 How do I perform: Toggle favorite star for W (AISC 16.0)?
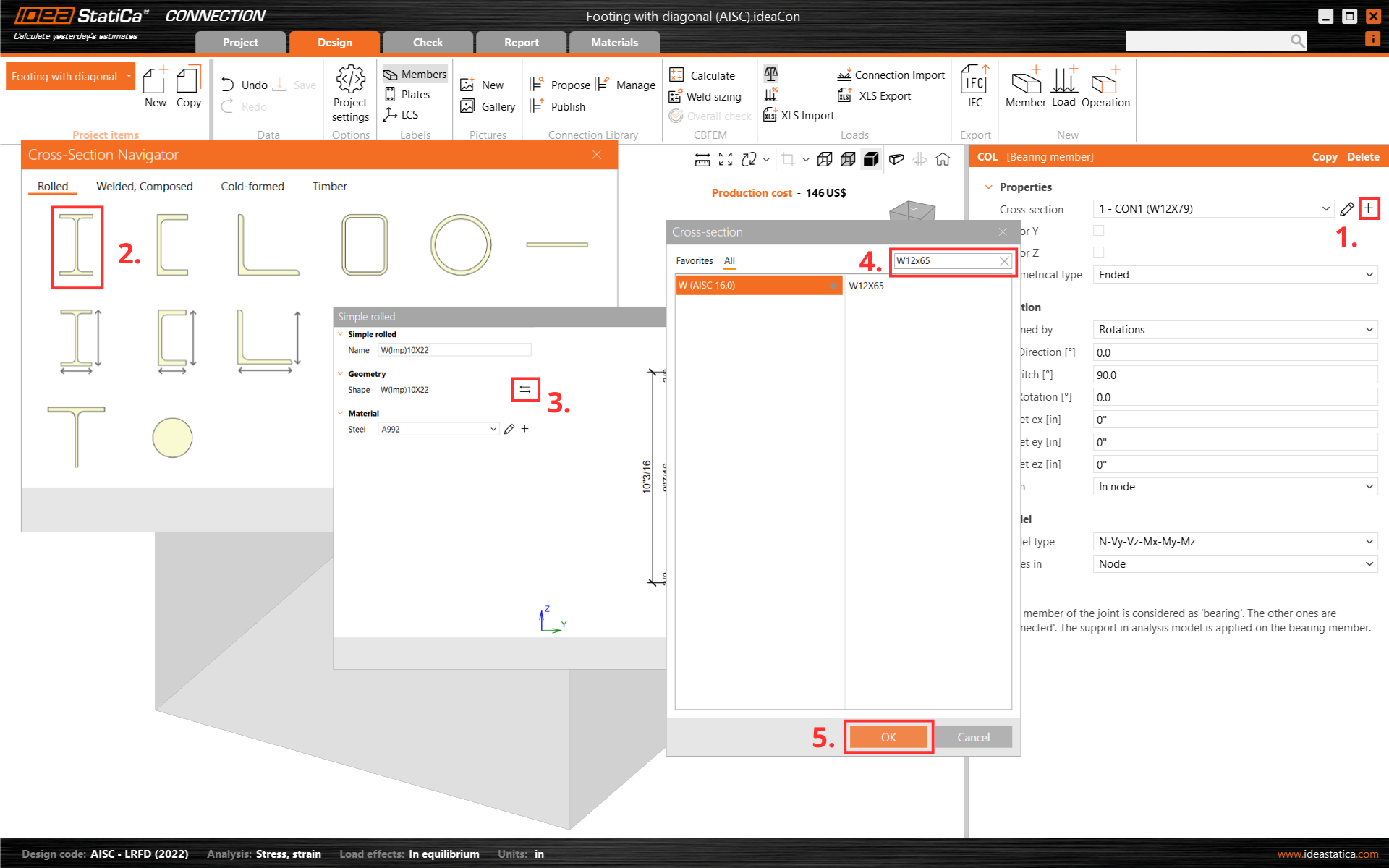(x=833, y=286)
